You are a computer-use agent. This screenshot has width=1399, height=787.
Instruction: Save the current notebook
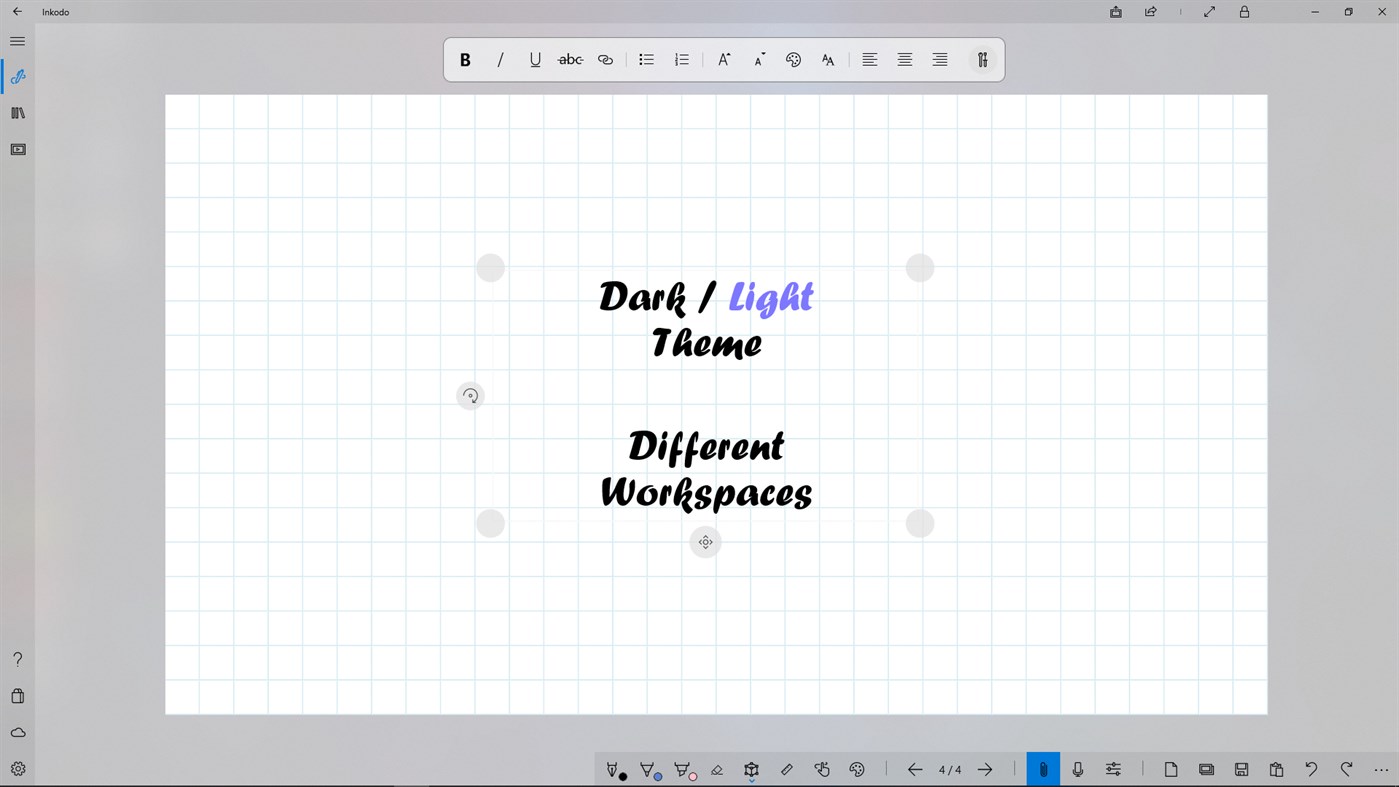pyautogui.click(x=1241, y=769)
